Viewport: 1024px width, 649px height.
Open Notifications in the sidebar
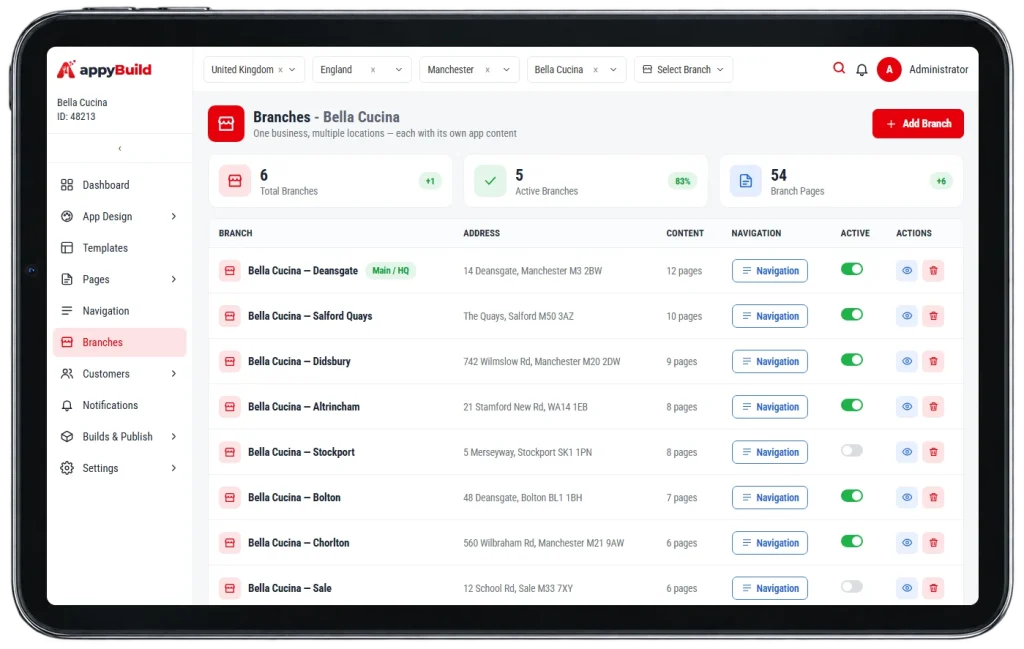click(120, 405)
